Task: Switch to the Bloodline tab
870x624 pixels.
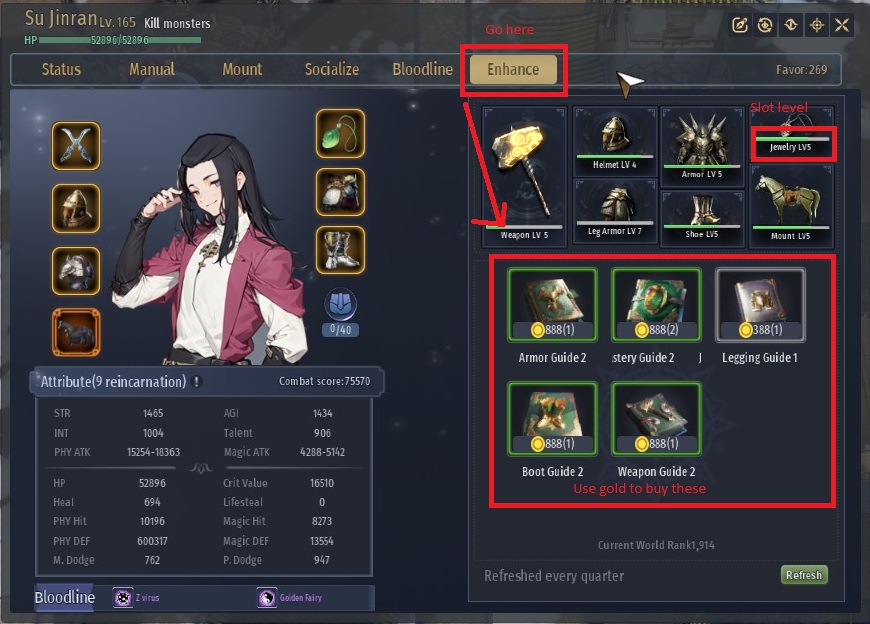Action: (x=423, y=69)
